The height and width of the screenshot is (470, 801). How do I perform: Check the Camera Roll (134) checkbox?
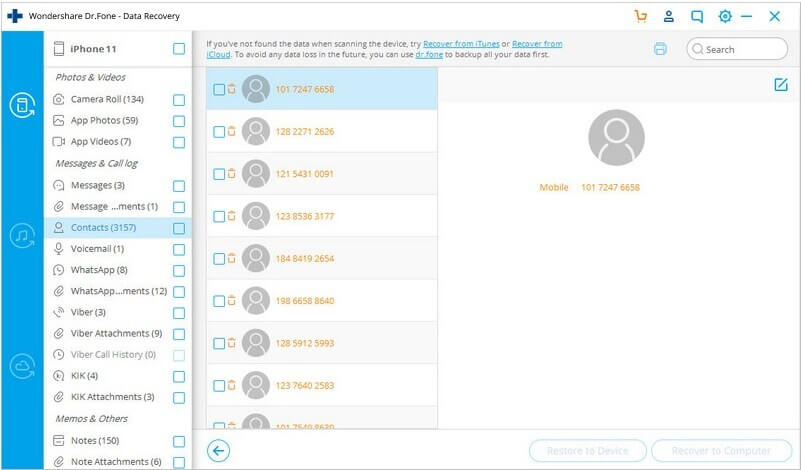[x=179, y=100]
